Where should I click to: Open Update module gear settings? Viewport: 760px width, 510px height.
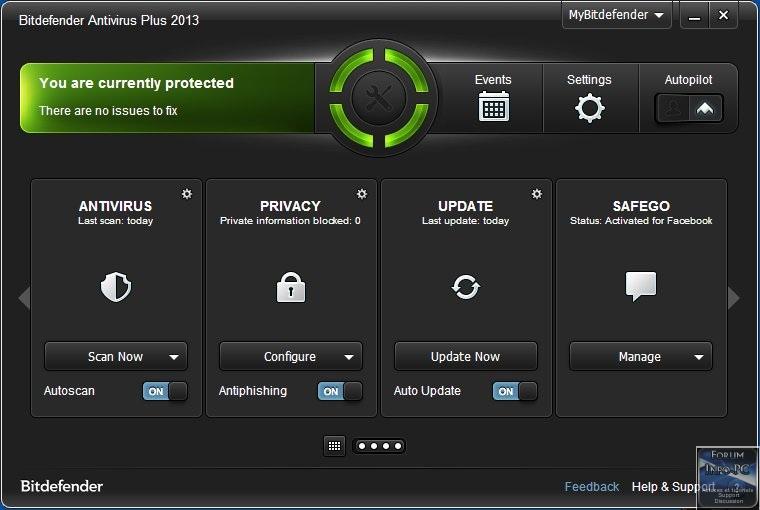point(537,194)
